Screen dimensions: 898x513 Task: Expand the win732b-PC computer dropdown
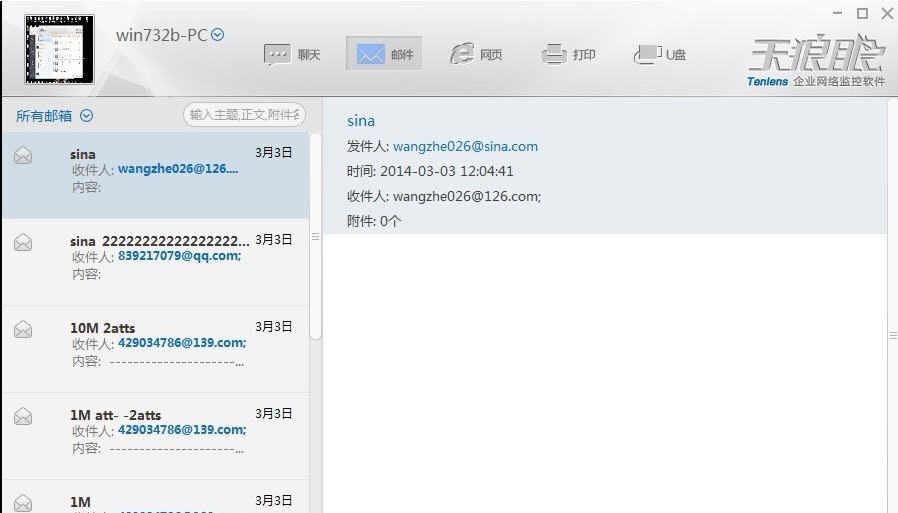(x=218, y=35)
